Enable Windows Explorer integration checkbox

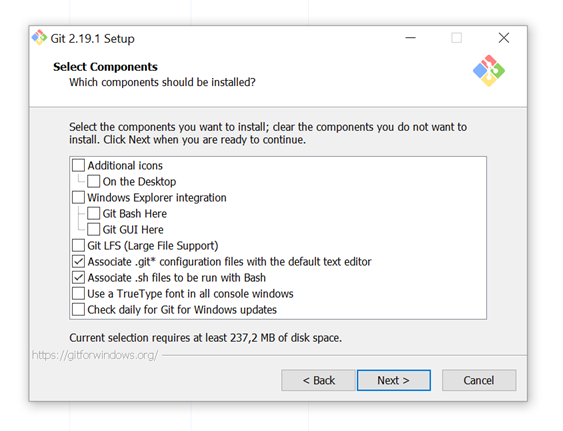point(78,198)
